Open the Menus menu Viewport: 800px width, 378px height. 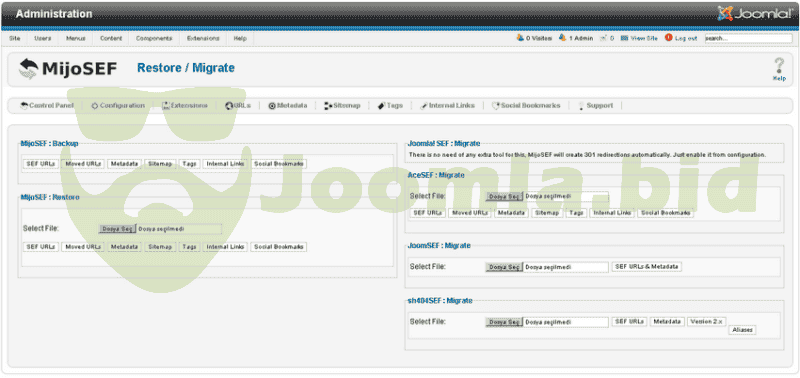click(76, 38)
